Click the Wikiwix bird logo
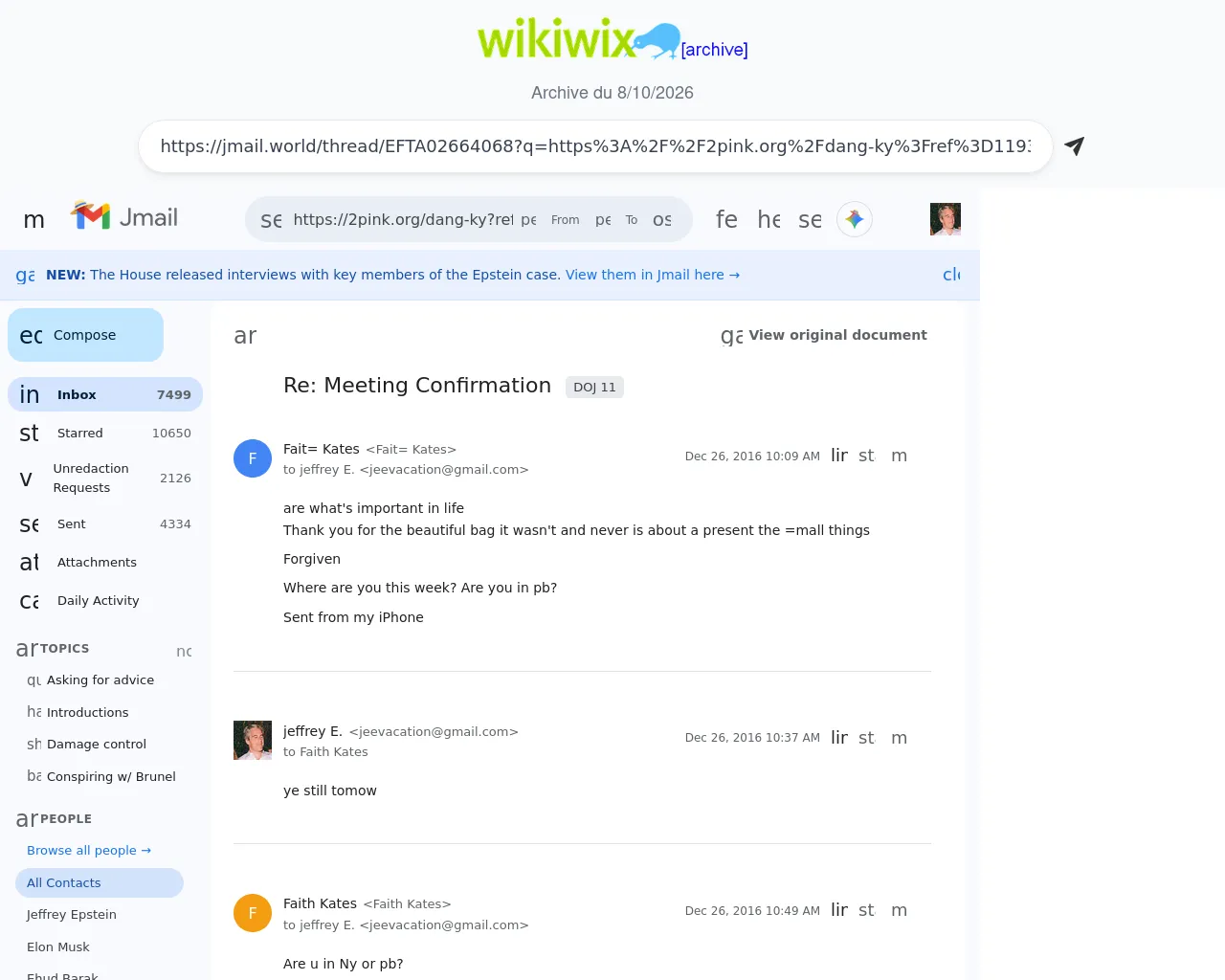Image resolution: width=1225 pixels, height=980 pixels. pos(579,40)
